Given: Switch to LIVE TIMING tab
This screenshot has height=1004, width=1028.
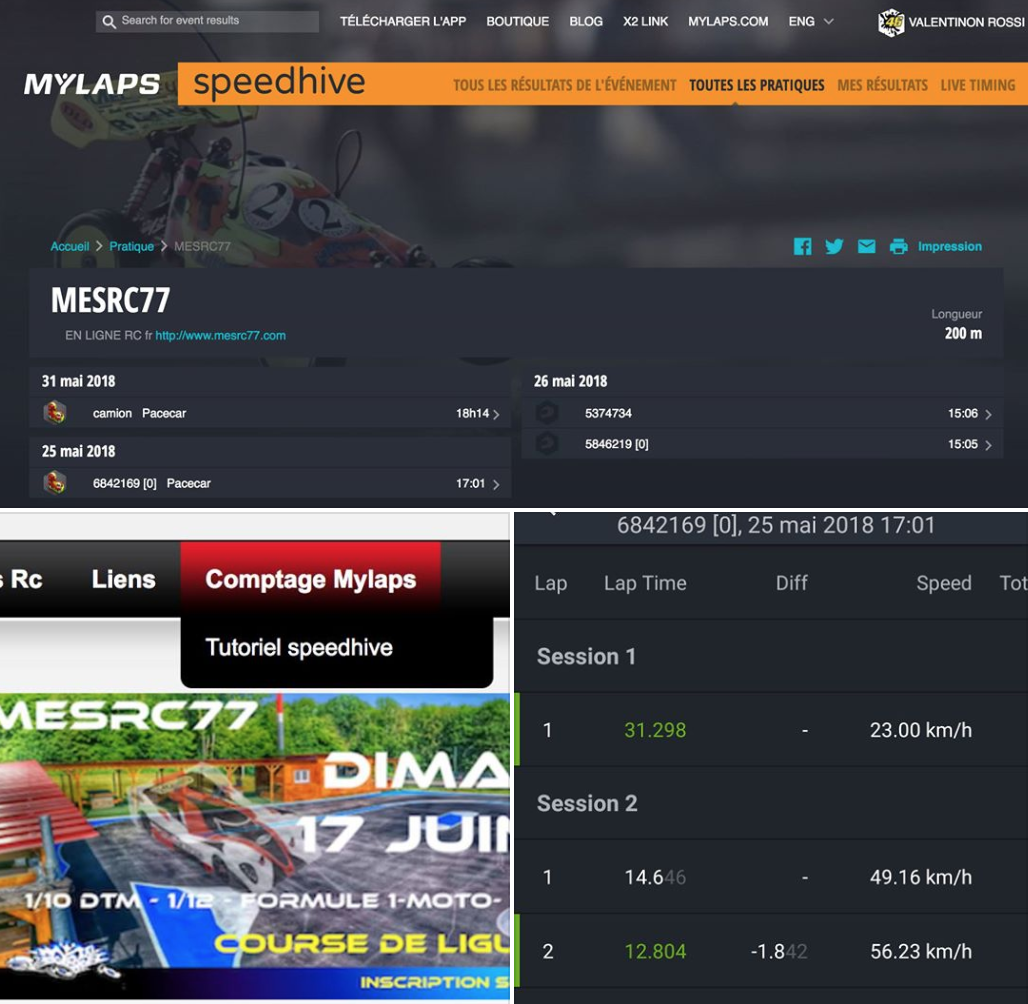Looking at the screenshot, I should [978, 85].
